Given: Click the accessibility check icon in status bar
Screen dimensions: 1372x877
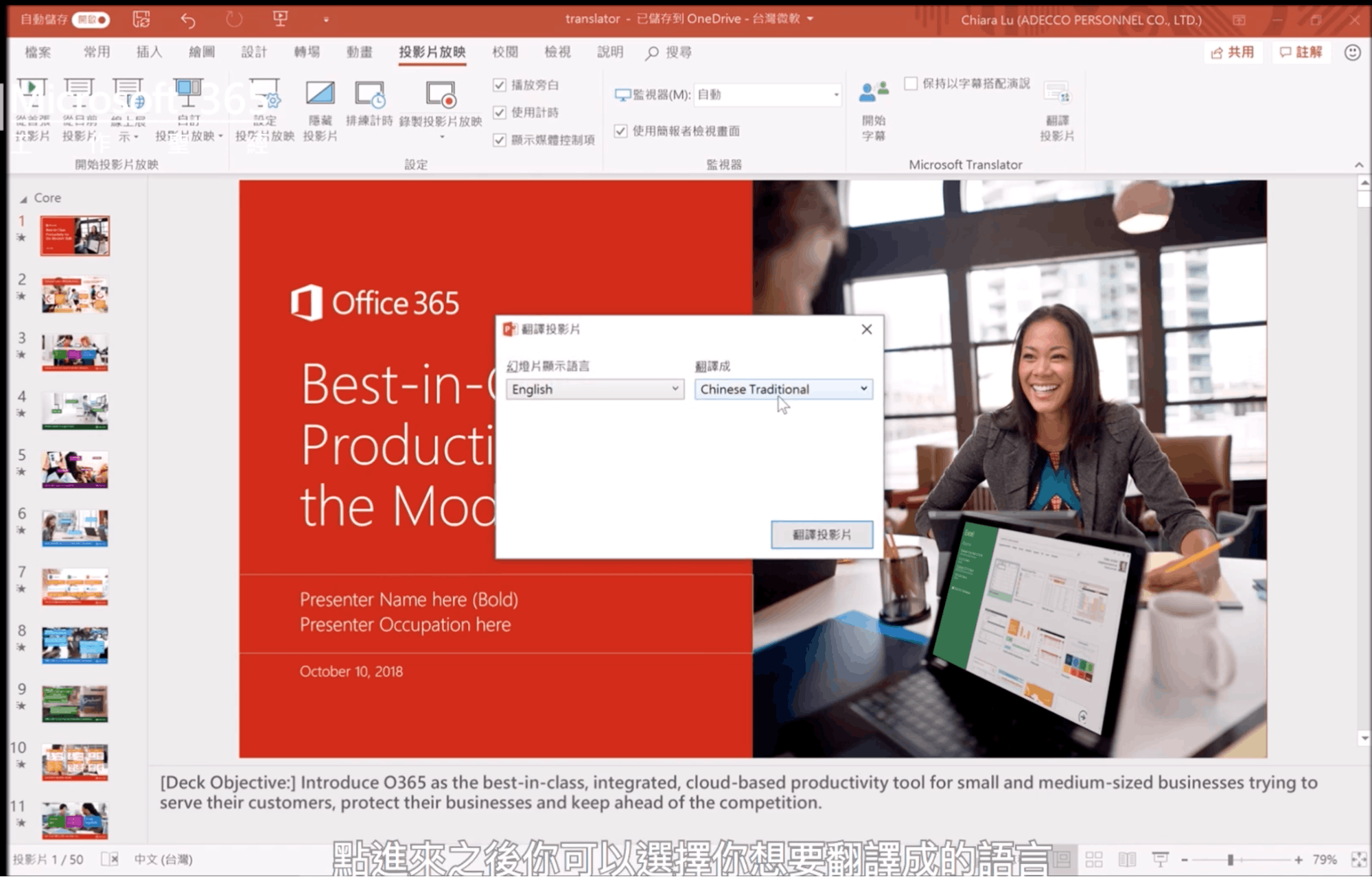Looking at the screenshot, I should pyautogui.click(x=110, y=859).
